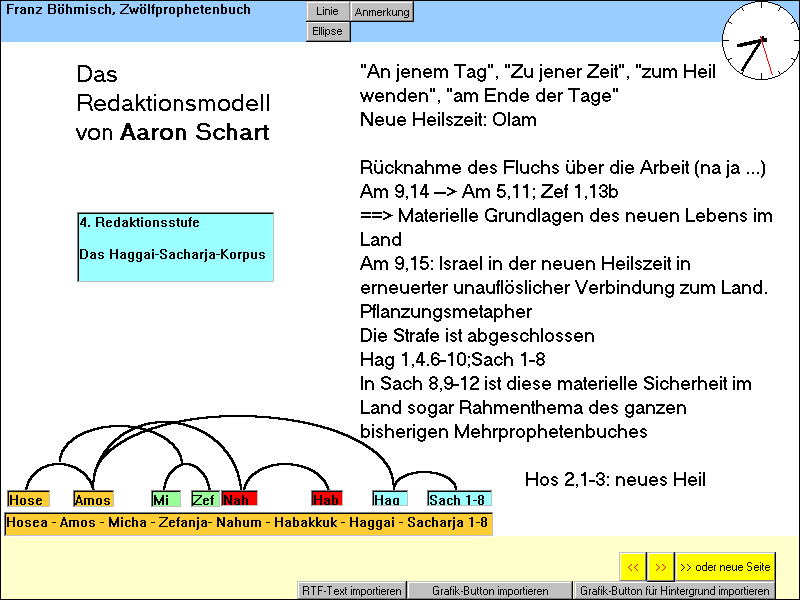Open the Anmerkung annotation tool

point(383,12)
